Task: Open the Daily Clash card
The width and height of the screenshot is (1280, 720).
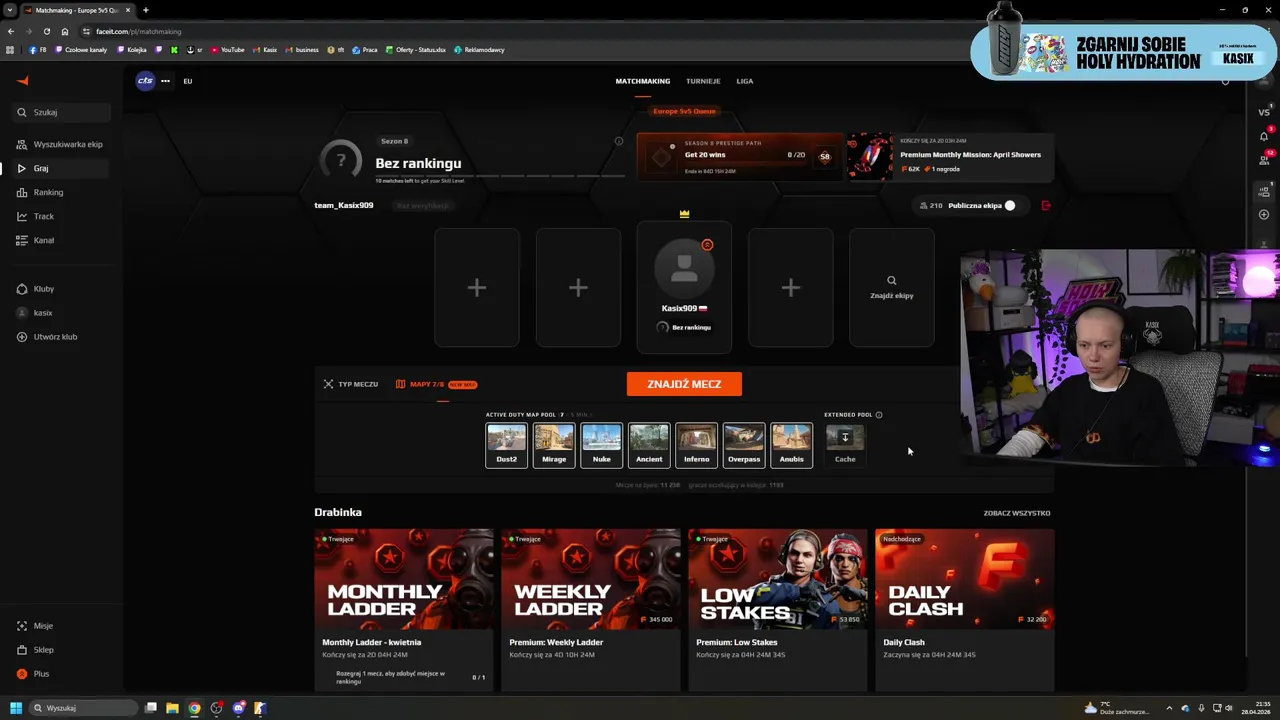Action: [965, 610]
